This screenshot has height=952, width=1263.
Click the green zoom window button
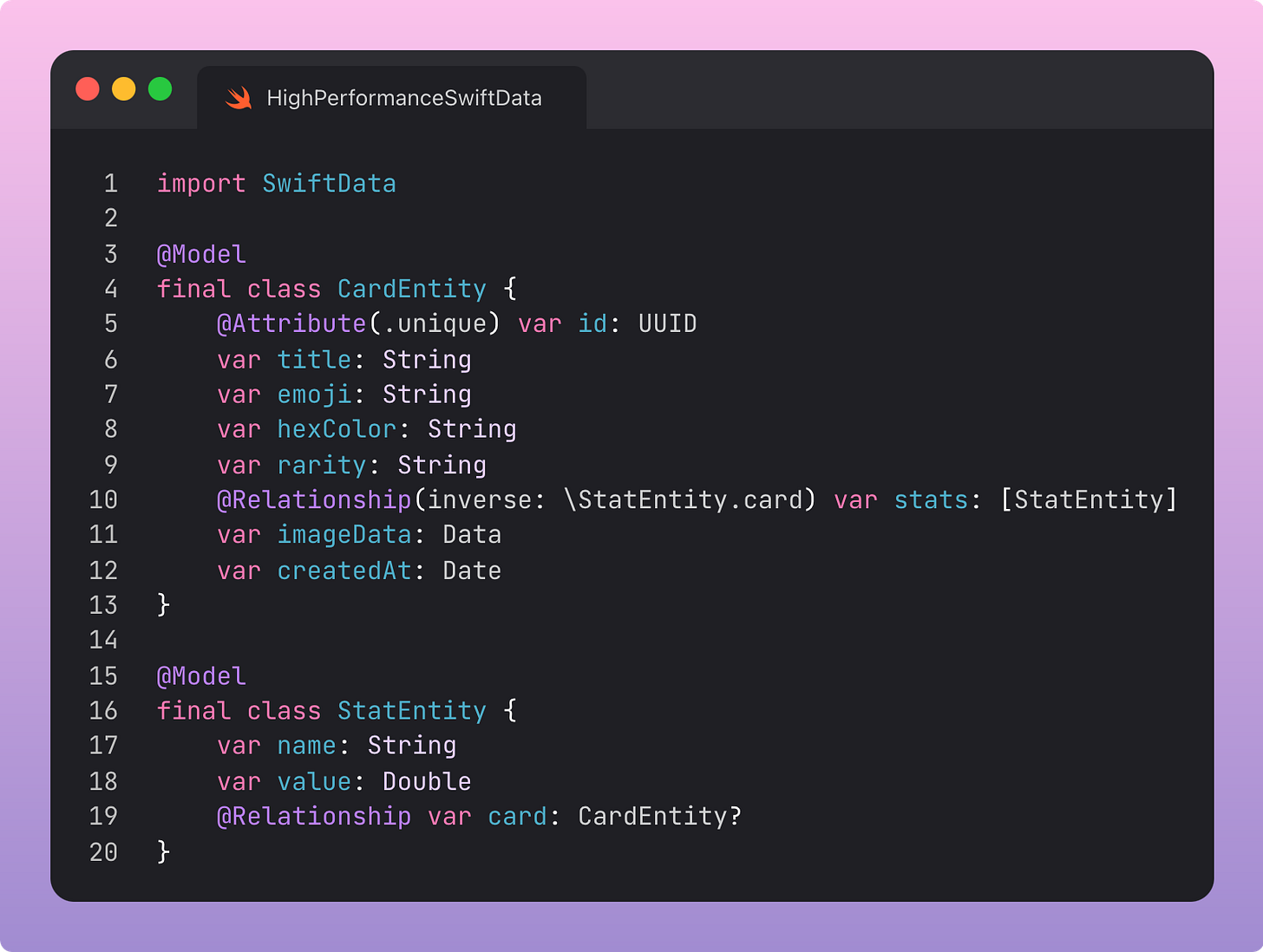click(x=160, y=89)
